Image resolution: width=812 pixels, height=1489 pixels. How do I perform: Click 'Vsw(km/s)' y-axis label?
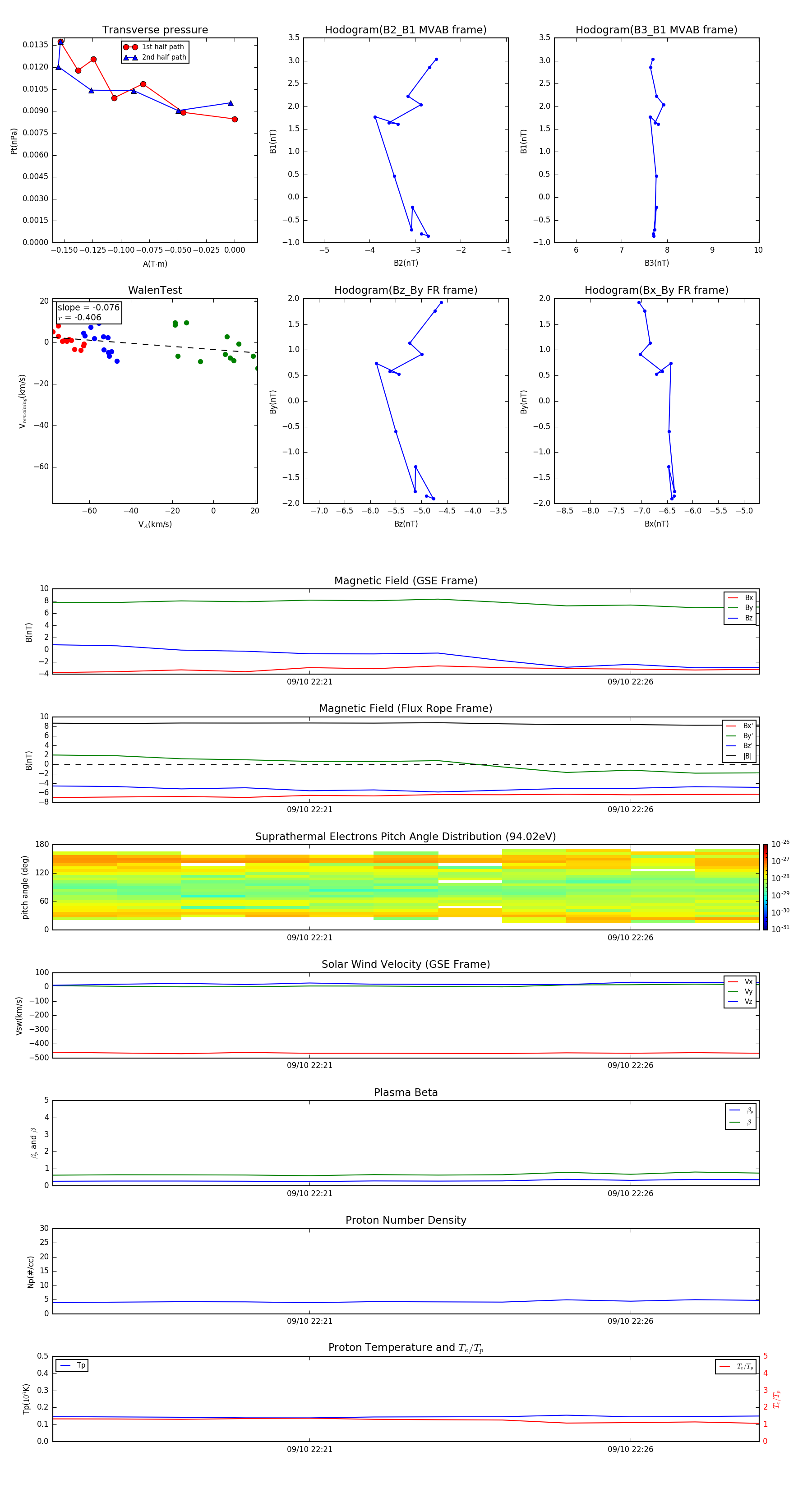[x=19, y=1016]
